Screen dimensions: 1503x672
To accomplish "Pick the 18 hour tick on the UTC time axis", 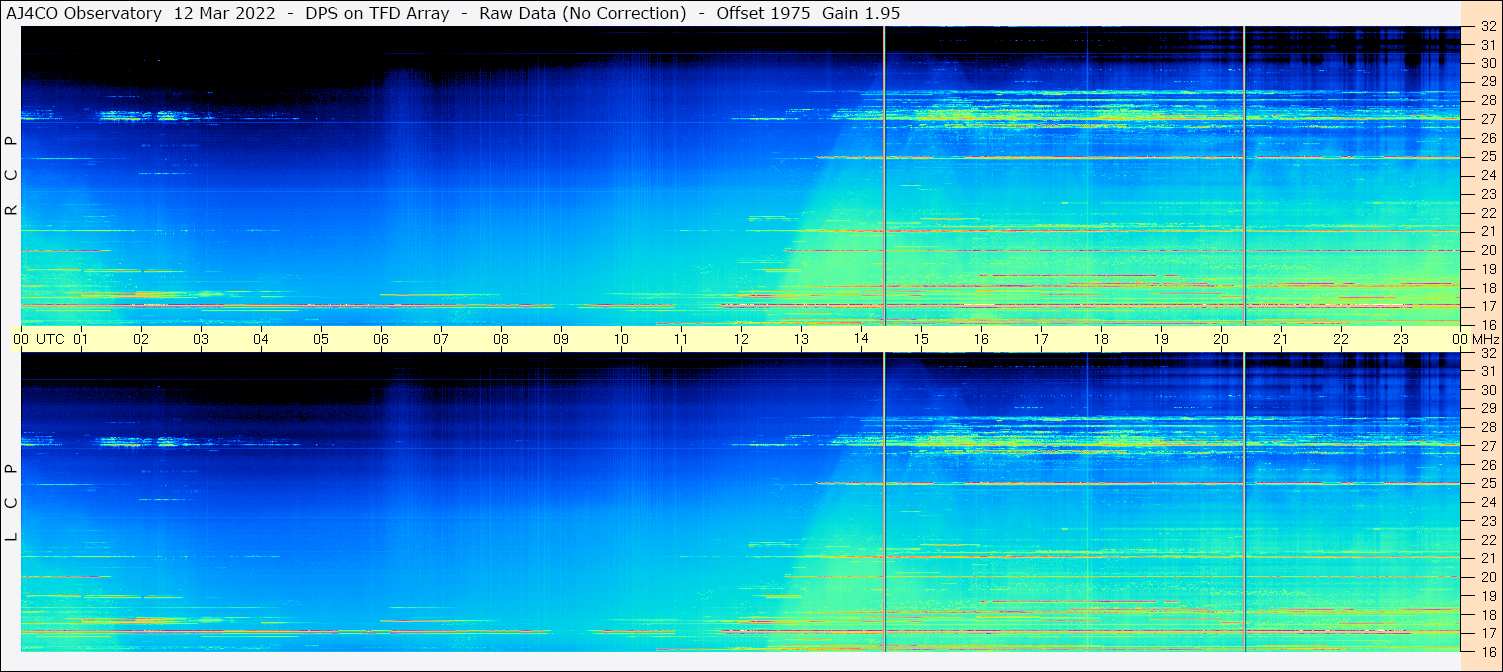I will coord(1101,339).
